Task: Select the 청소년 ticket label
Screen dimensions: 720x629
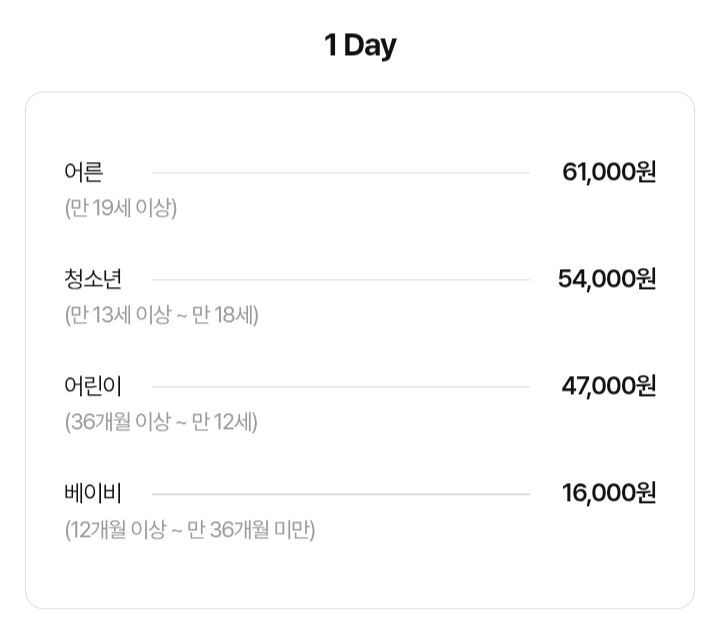Action: tap(93, 280)
